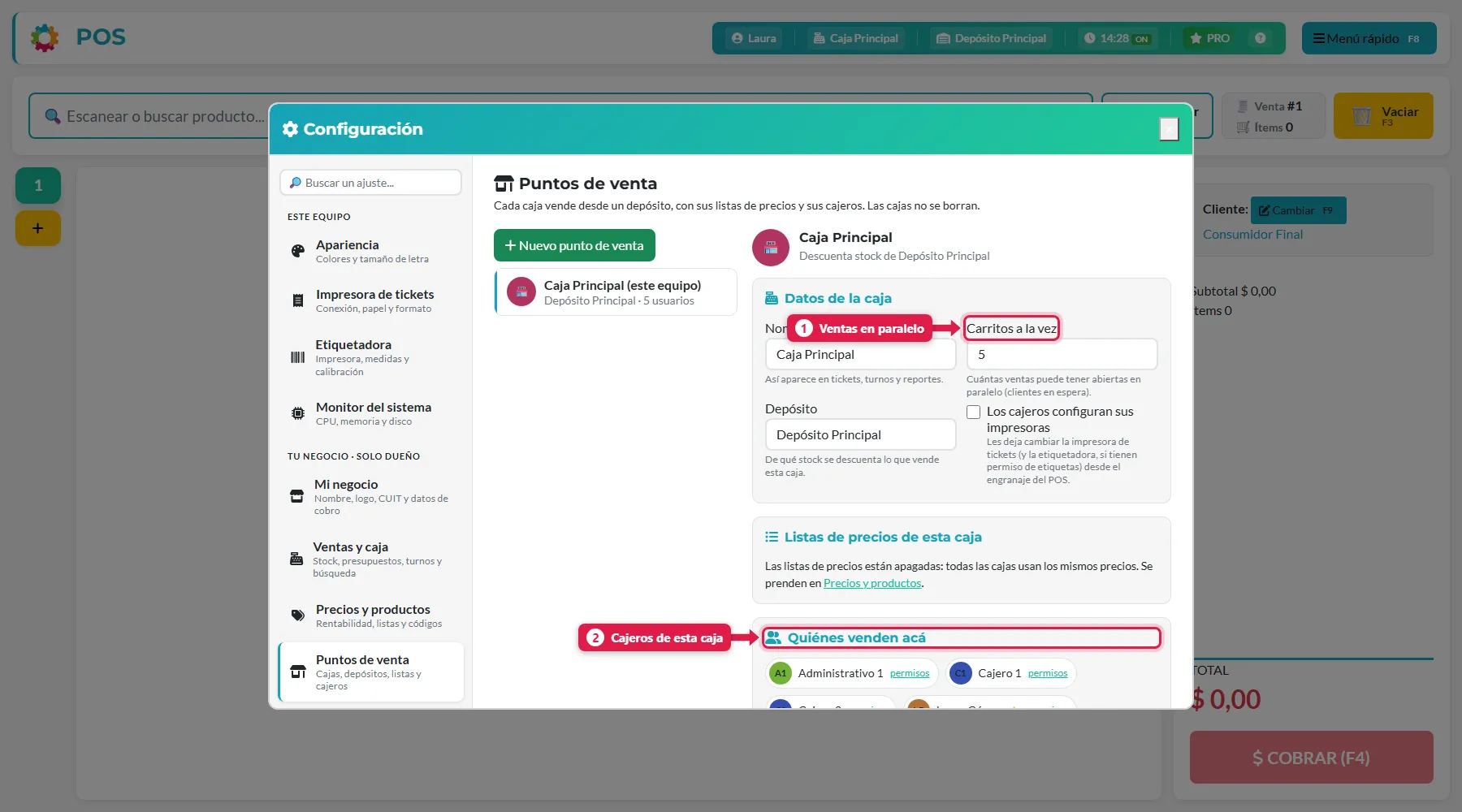Click the Configuración gear icon in header
This screenshot has width=1462, height=812.
coord(290,129)
